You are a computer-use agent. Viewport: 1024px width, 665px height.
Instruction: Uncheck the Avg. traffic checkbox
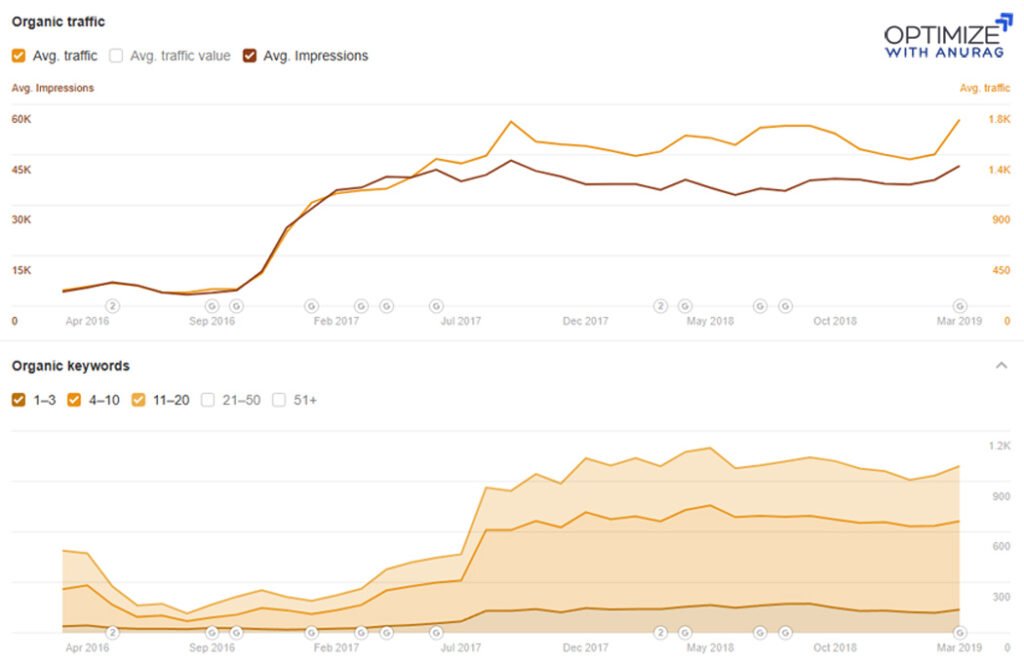pos(17,56)
